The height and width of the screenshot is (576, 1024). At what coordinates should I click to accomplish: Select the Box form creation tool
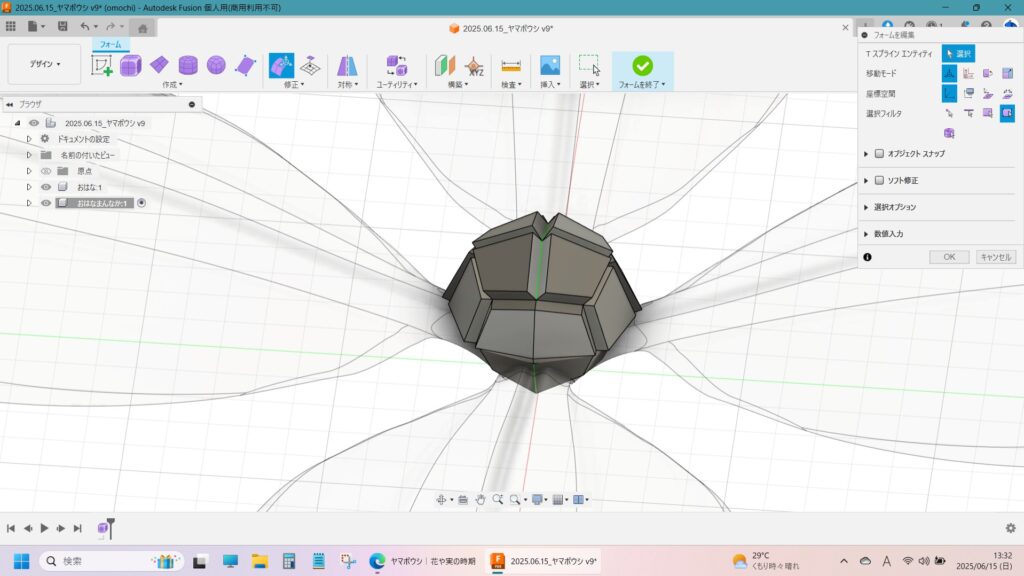click(x=131, y=66)
